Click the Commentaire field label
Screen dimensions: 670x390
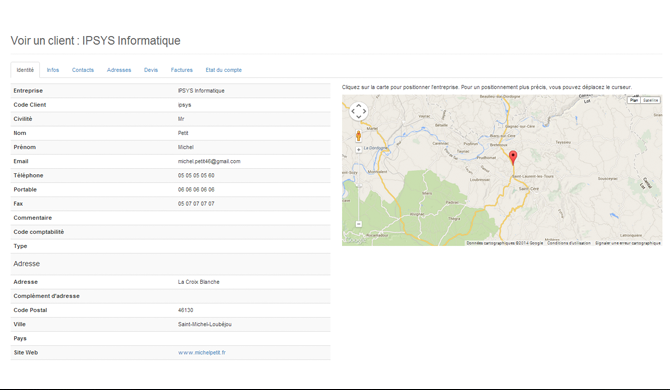tap(32, 218)
